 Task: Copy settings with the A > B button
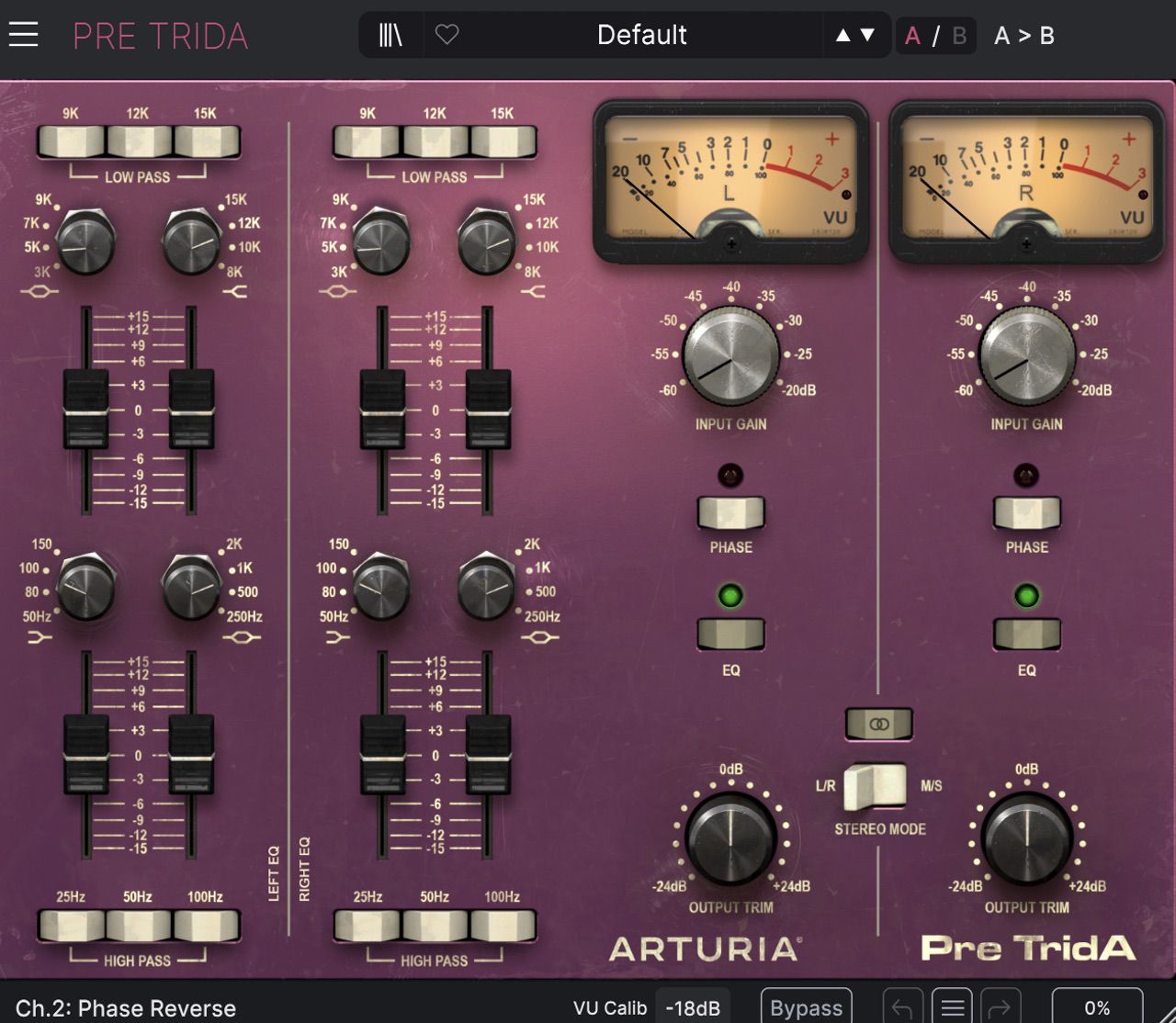(1023, 35)
